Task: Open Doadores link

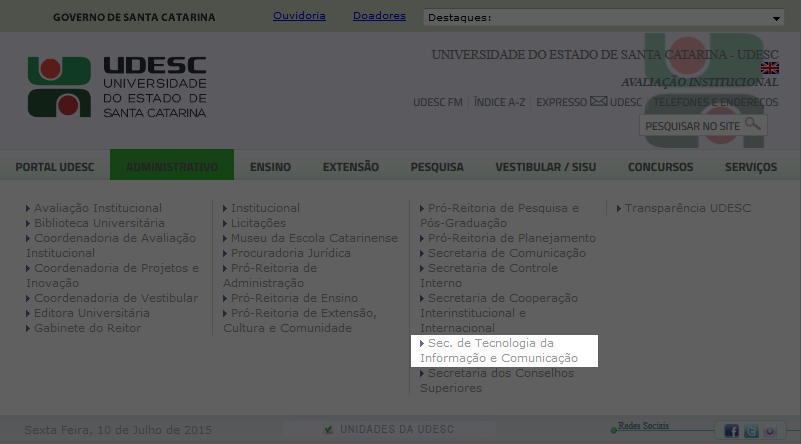Action: [379, 16]
